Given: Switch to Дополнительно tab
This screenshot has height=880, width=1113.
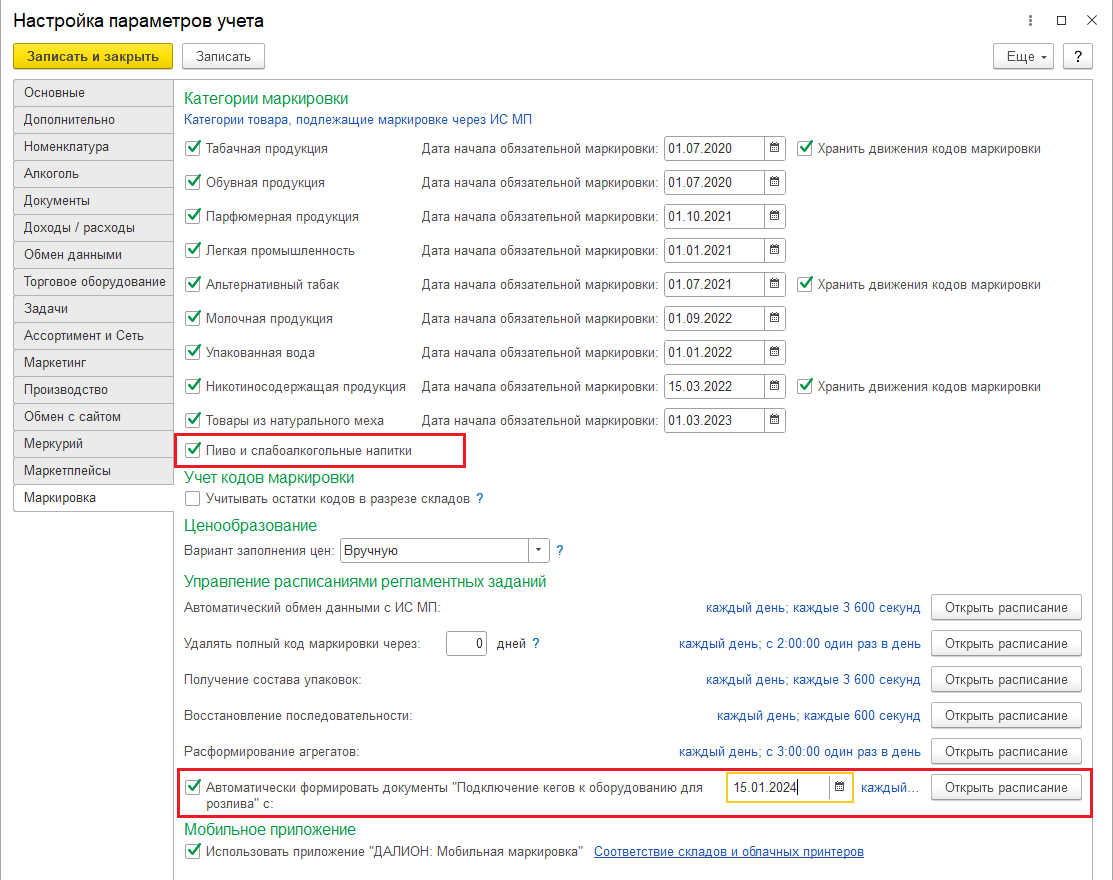Looking at the screenshot, I should [93, 120].
